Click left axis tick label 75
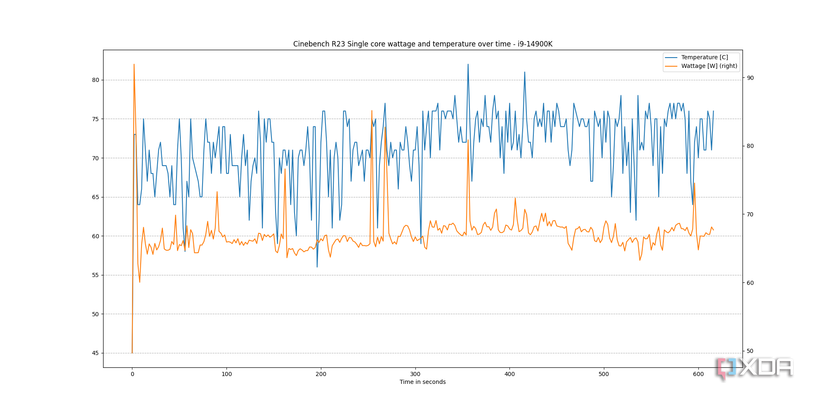The height and width of the screenshot is (413, 825). pos(96,119)
